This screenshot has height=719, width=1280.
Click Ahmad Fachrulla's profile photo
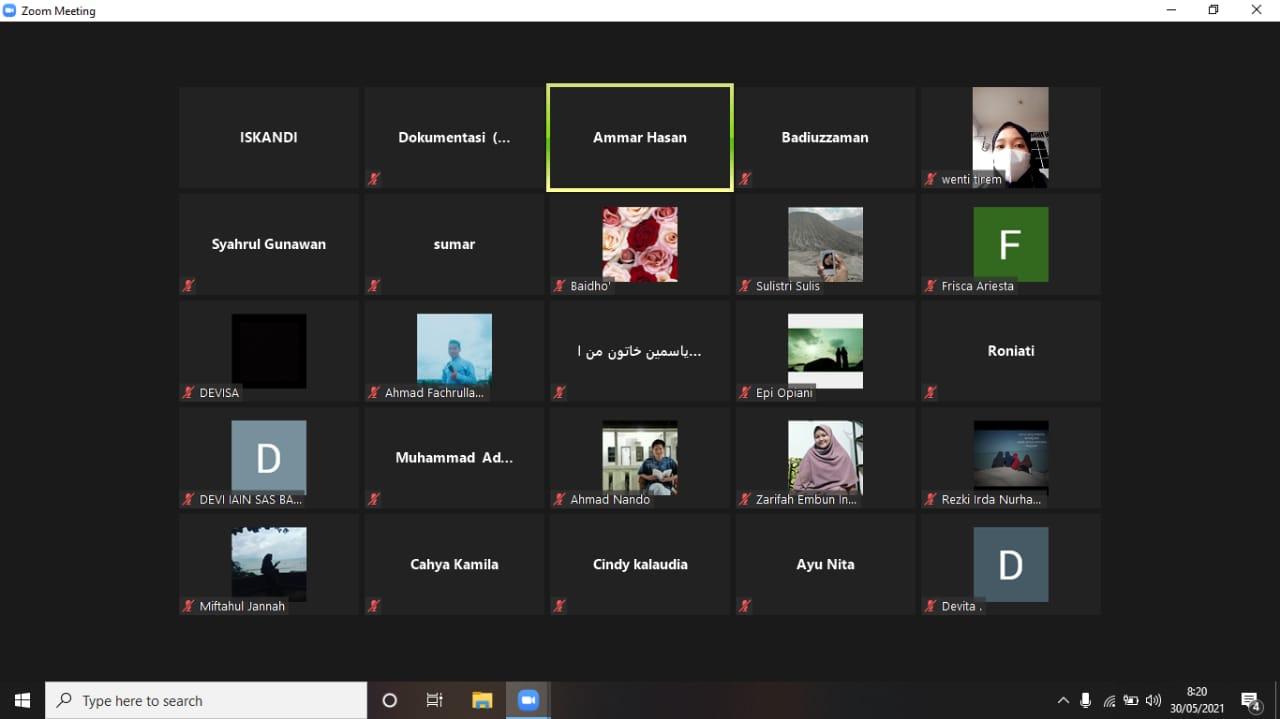tap(454, 351)
